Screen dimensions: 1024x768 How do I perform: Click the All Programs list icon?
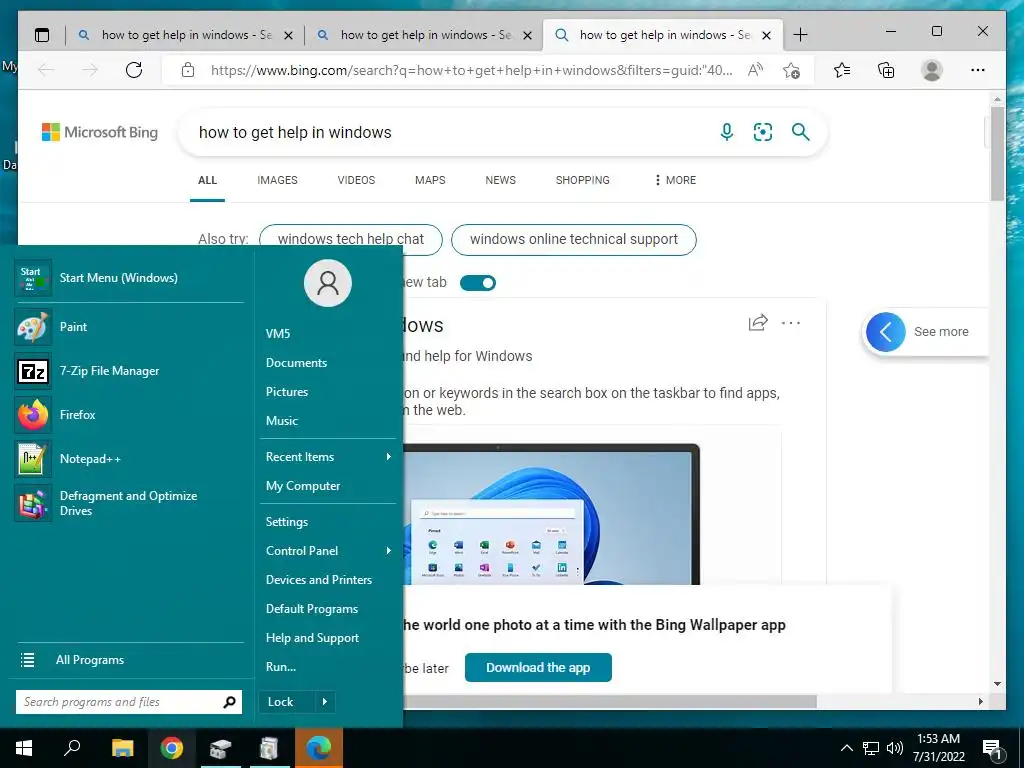click(27, 660)
